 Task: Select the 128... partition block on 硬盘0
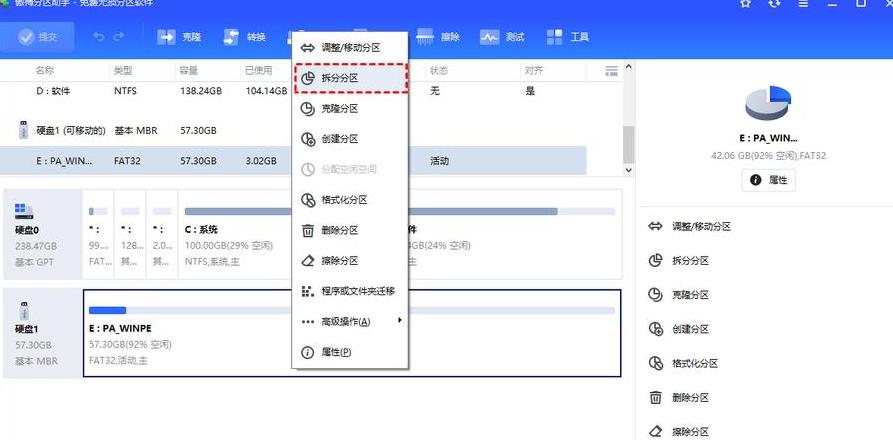tap(130, 235)
